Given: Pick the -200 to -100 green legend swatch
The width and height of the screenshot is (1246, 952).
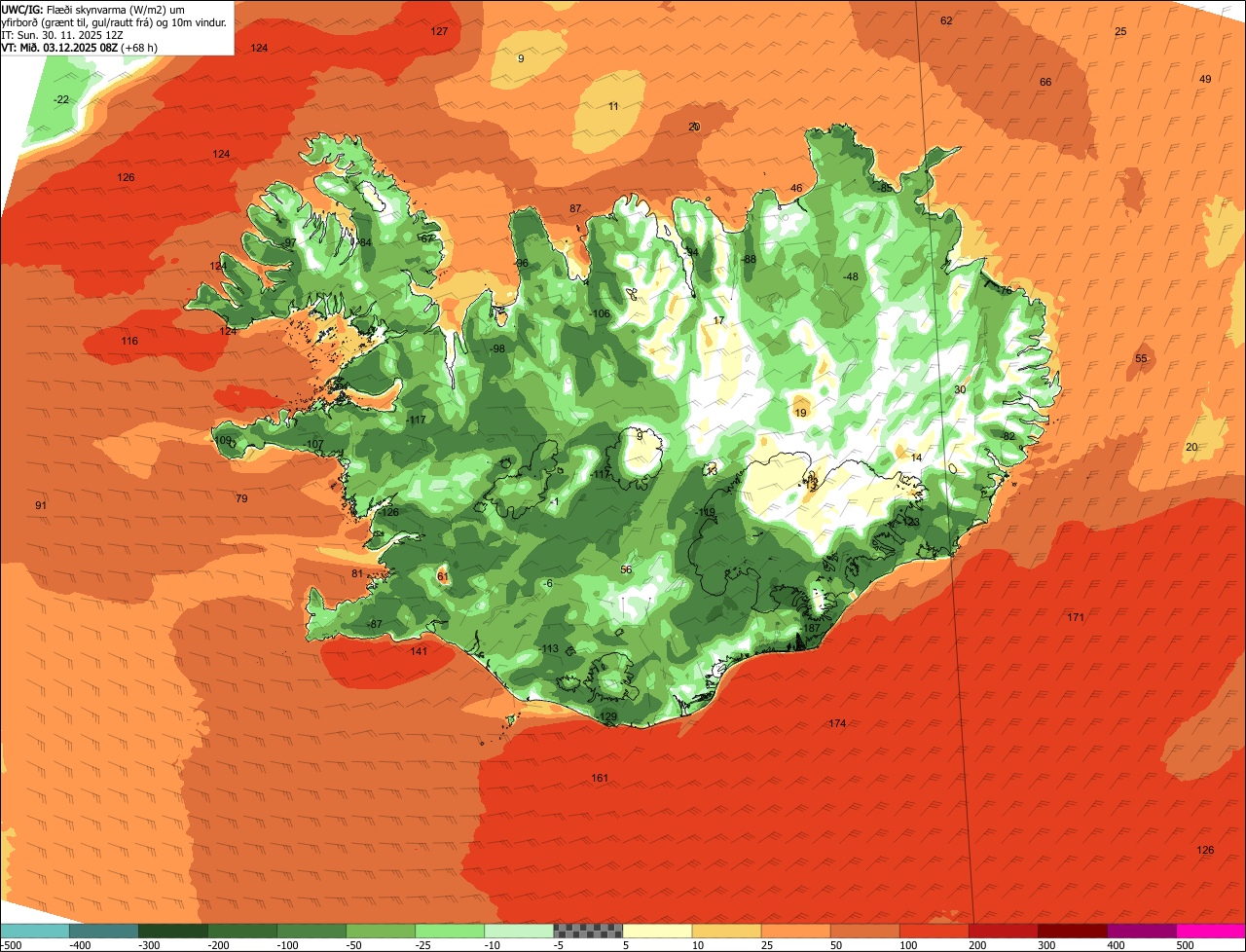Looking at the screenshot, I should pyautogui.click(x=241, y=931).
